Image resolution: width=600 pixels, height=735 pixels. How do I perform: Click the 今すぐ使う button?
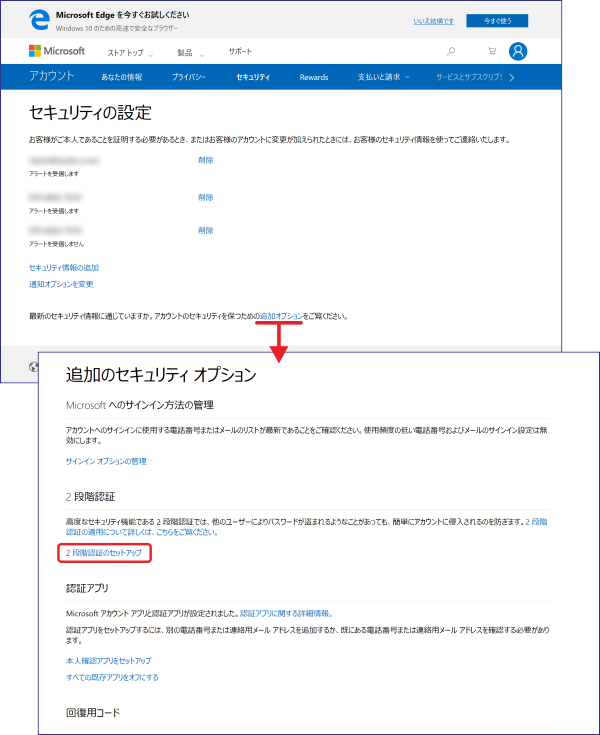(497, 21)
